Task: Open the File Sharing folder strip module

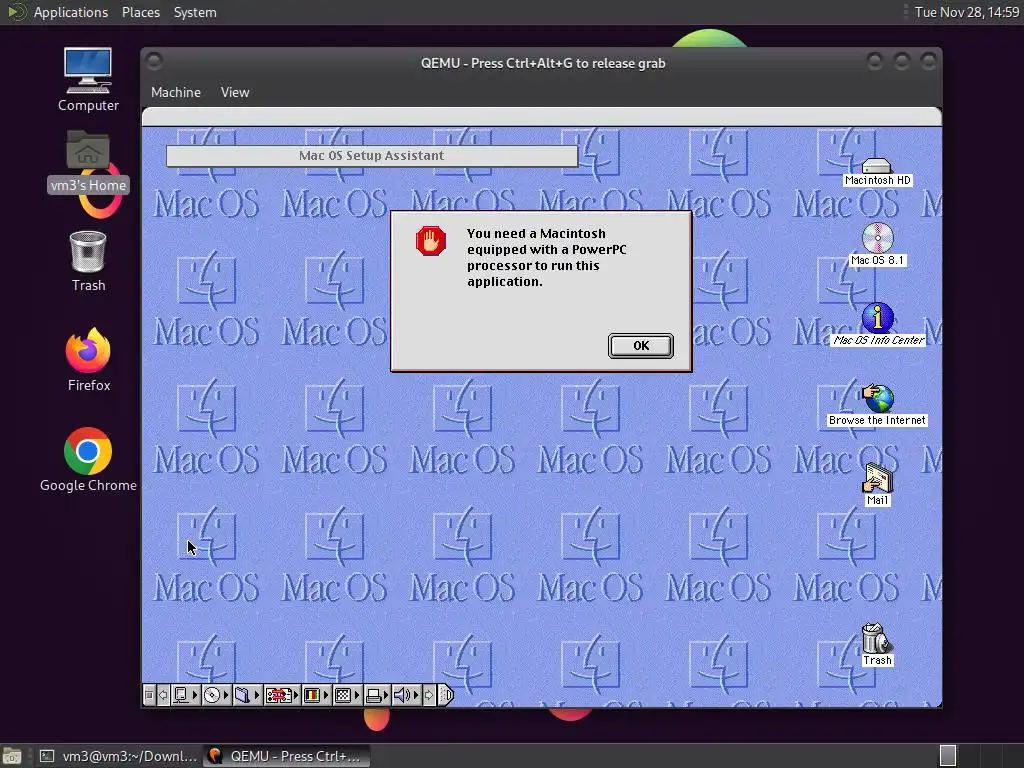Action: point(242,696)
